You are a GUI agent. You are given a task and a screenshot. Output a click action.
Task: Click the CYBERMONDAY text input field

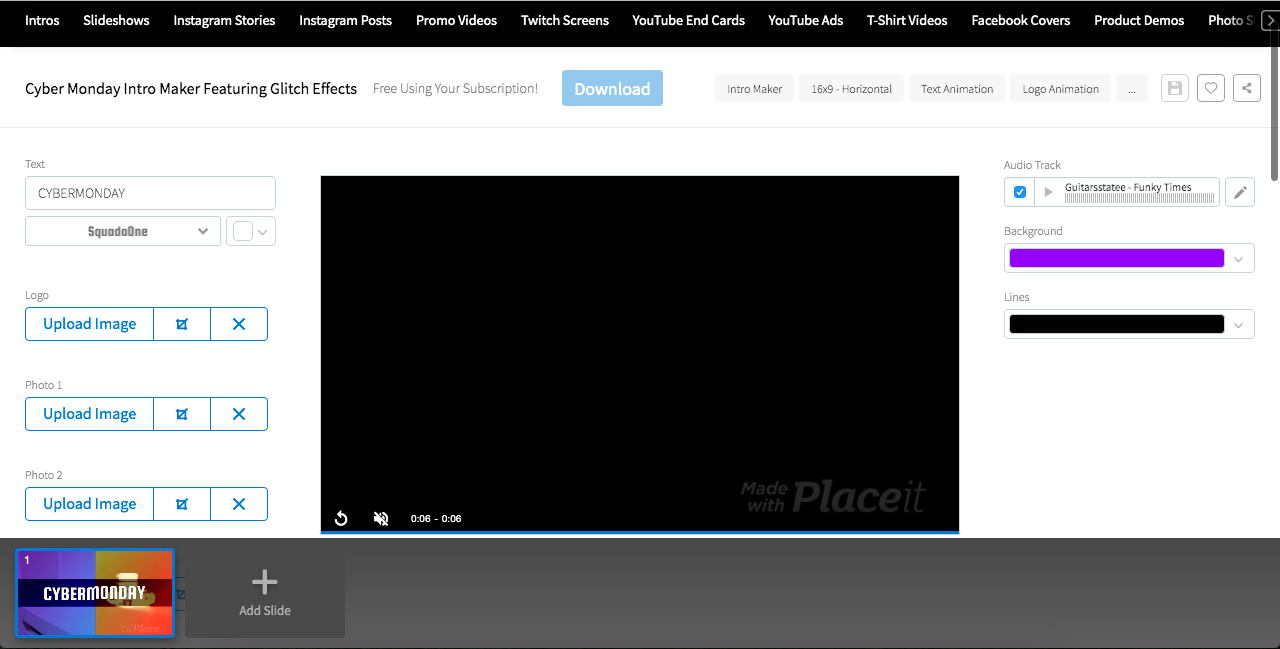150,193
